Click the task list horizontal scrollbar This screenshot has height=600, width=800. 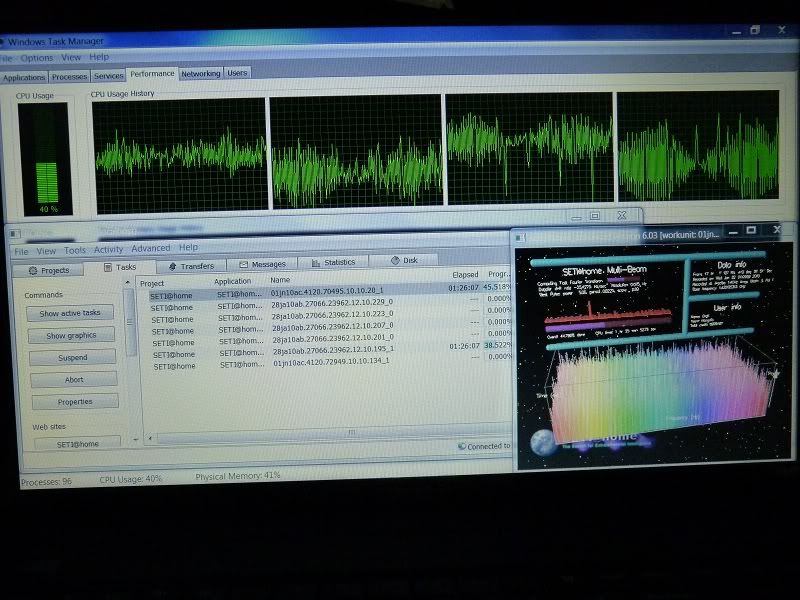coord(350,432)
